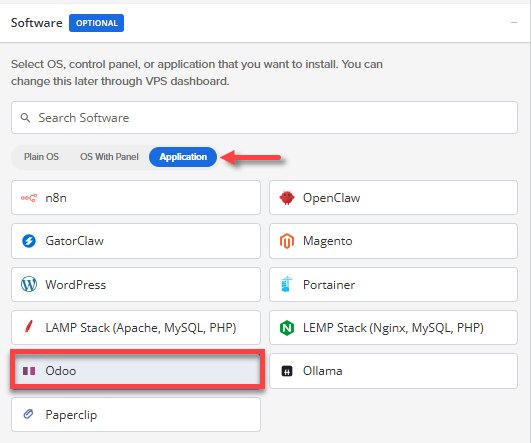
Task: Select the Ollama application card
Action: point(393,371)
